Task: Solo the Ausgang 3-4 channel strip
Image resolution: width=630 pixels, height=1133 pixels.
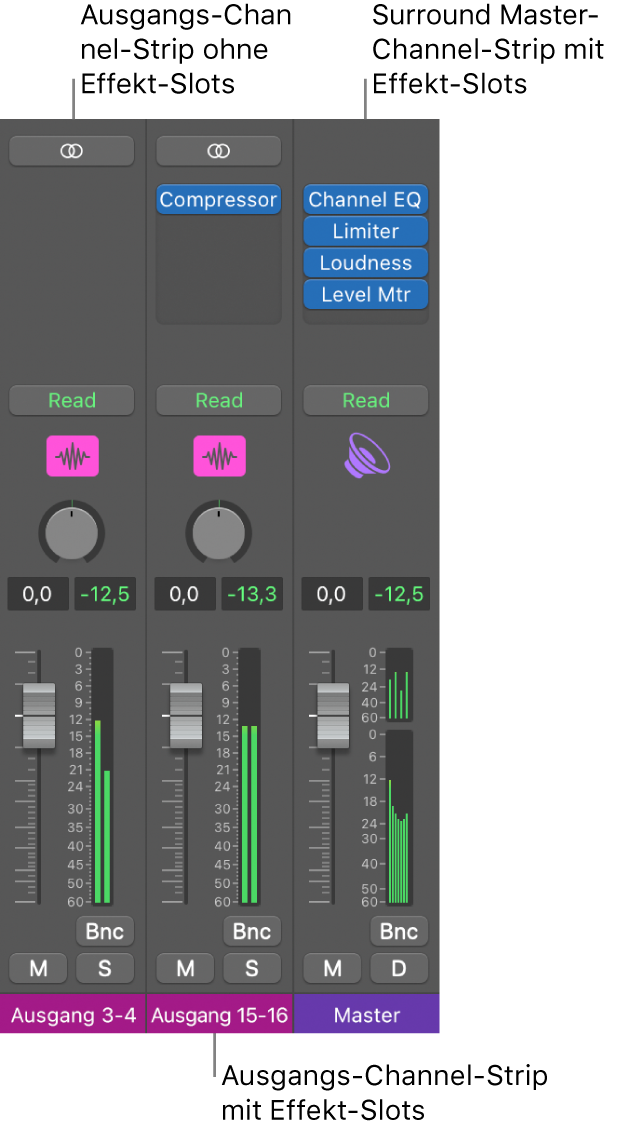Action: click(x=105, y=968)
